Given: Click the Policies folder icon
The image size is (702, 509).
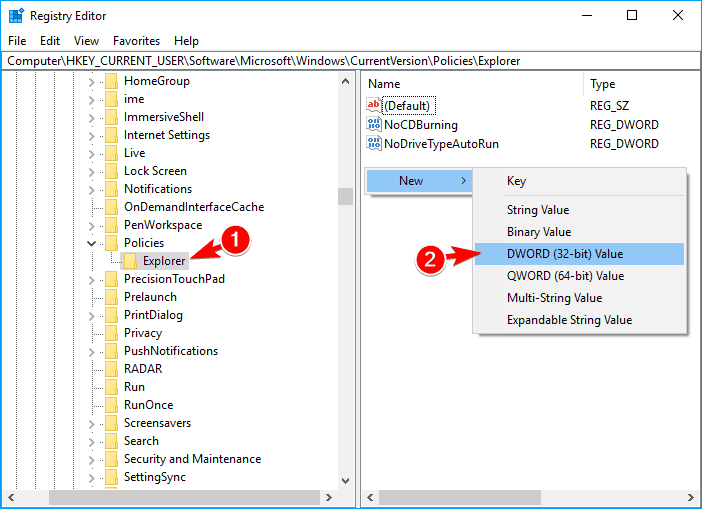Looking at the screenshot, I should (111, 243).
